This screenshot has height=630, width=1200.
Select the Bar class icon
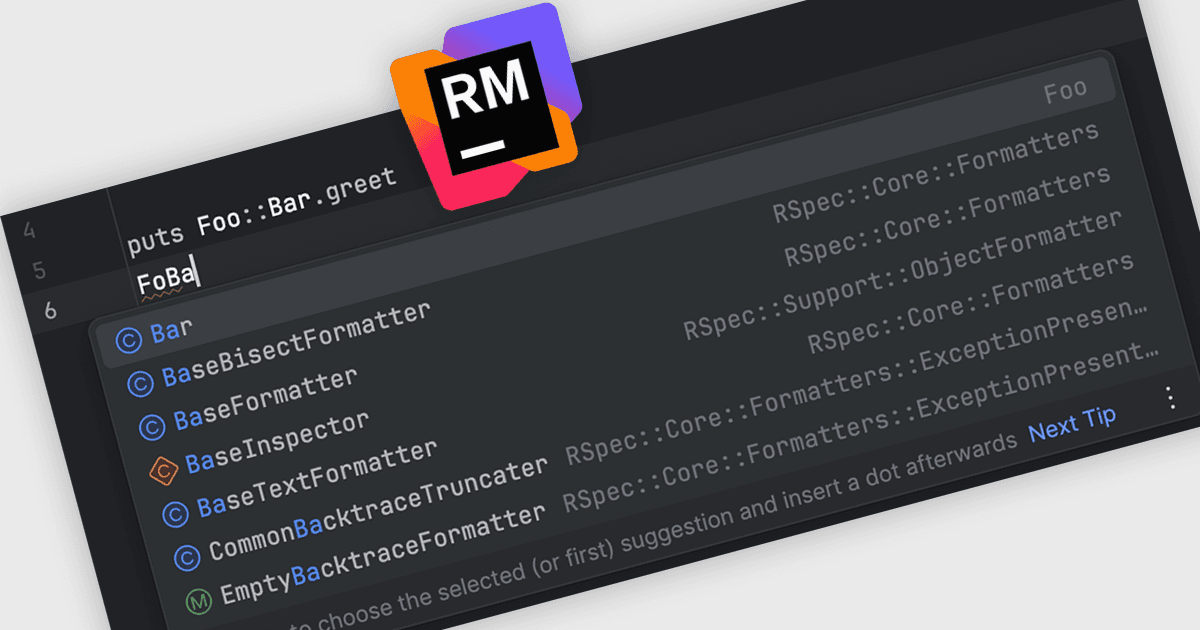click(x=129, y=341)
